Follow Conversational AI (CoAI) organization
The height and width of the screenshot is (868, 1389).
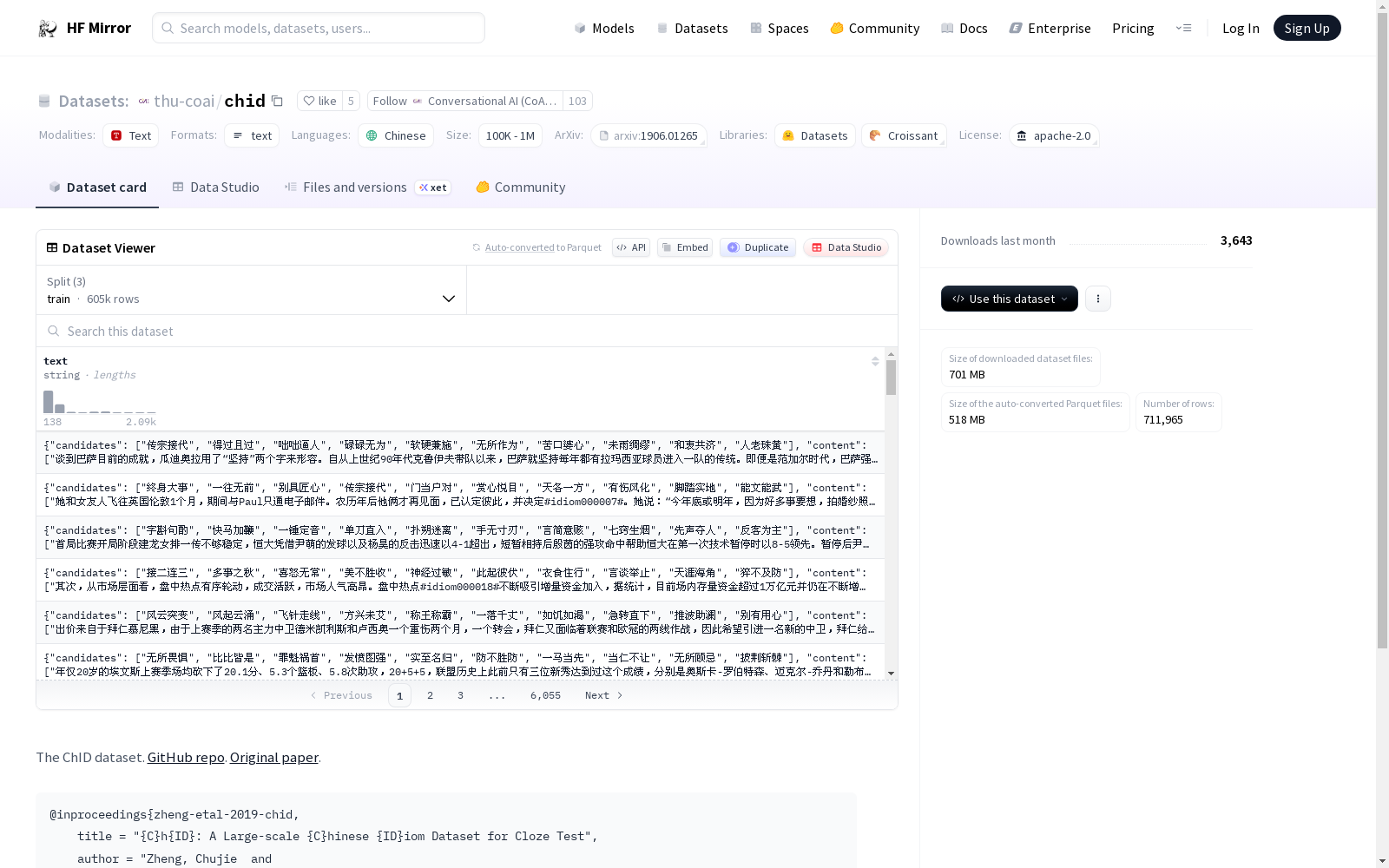coord(465,101)
